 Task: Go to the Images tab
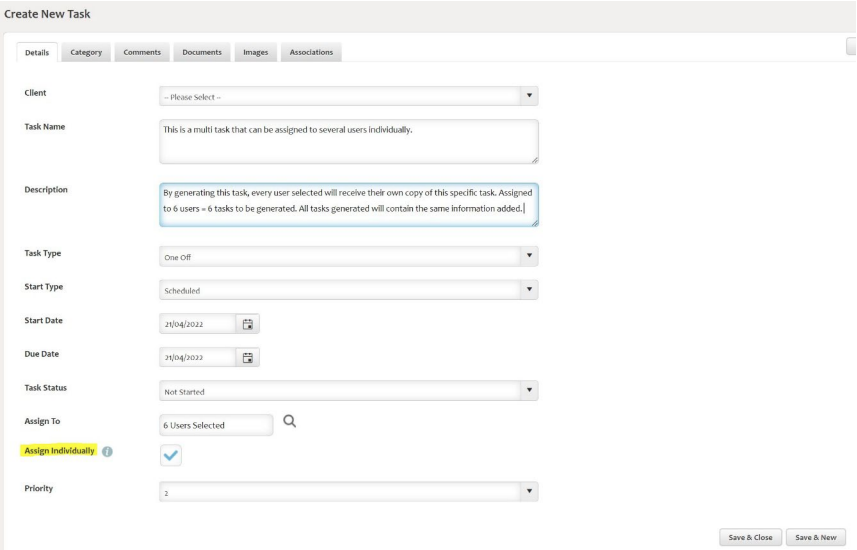pos(256,52)
